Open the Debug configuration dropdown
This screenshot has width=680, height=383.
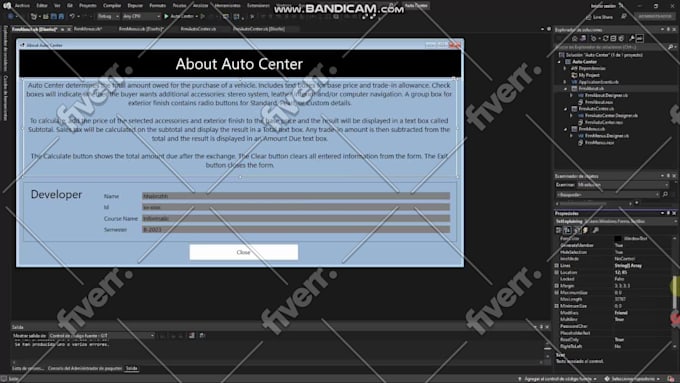[x=108, y=16]
